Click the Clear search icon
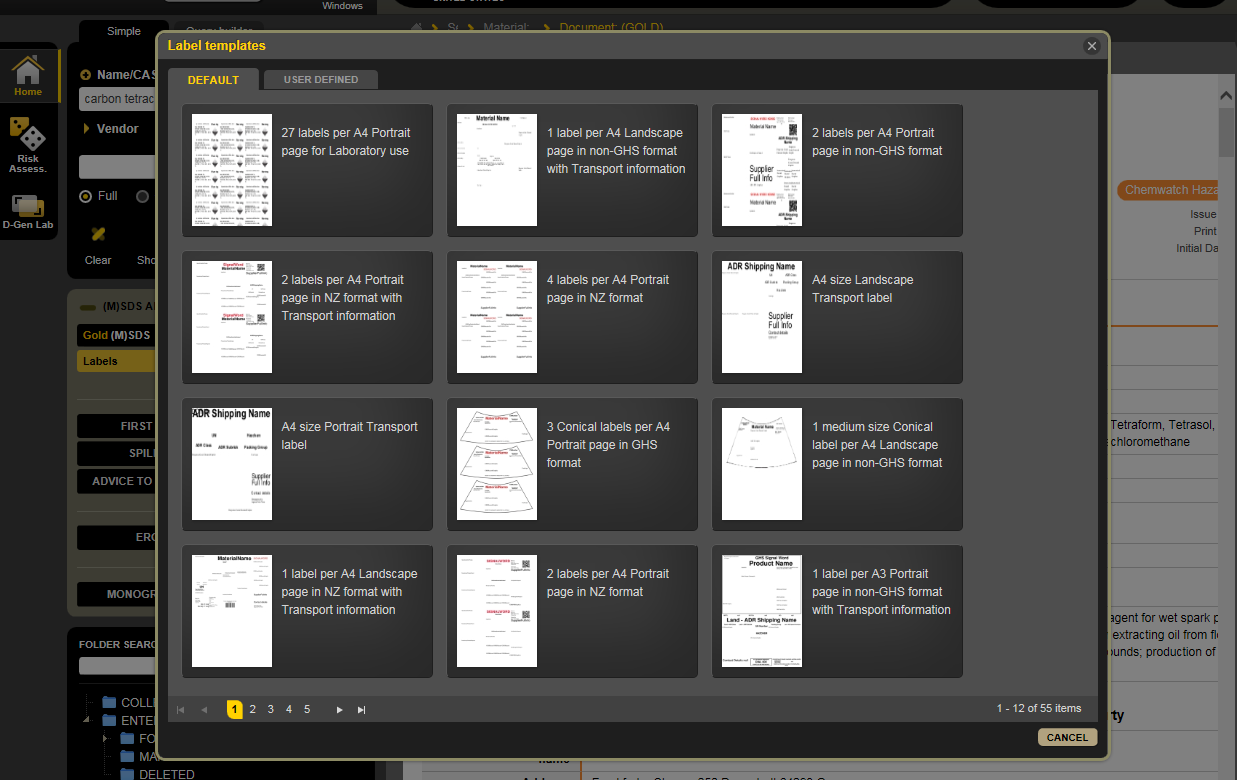The width and height of the screenshot is (1237, 780). [x=98, y=234]
